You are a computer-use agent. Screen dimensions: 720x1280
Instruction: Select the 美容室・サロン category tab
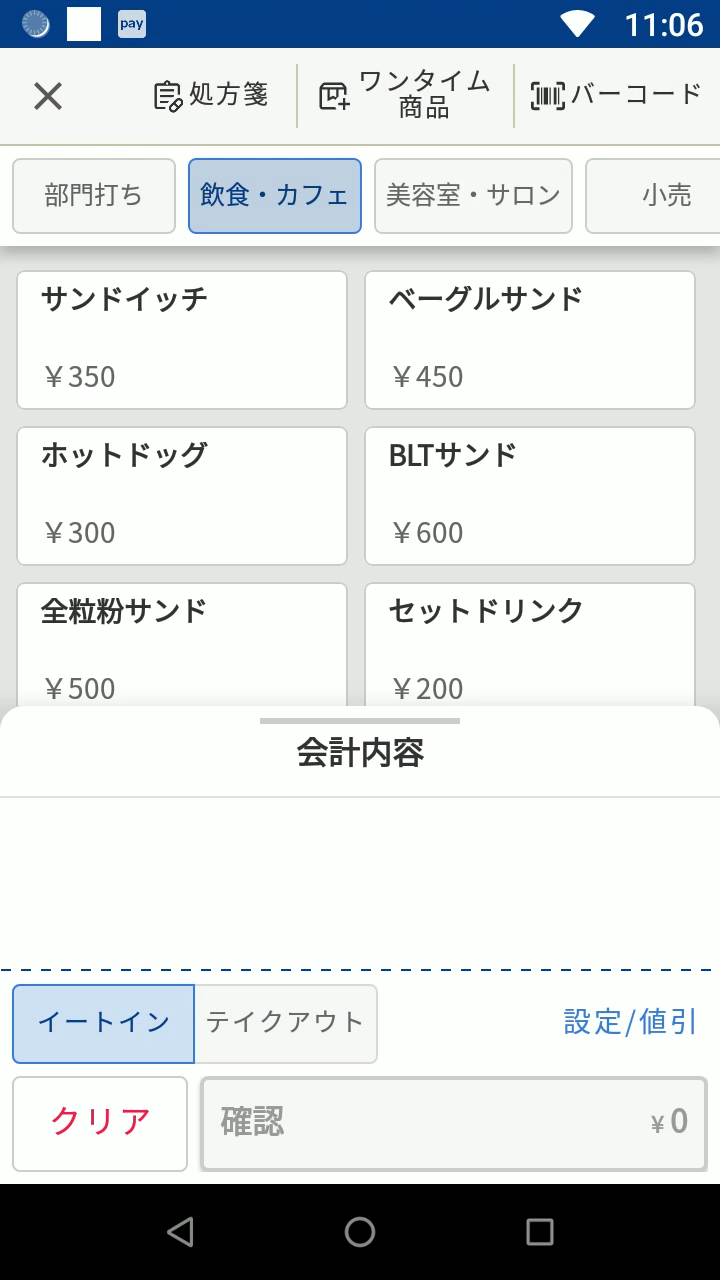473,196
